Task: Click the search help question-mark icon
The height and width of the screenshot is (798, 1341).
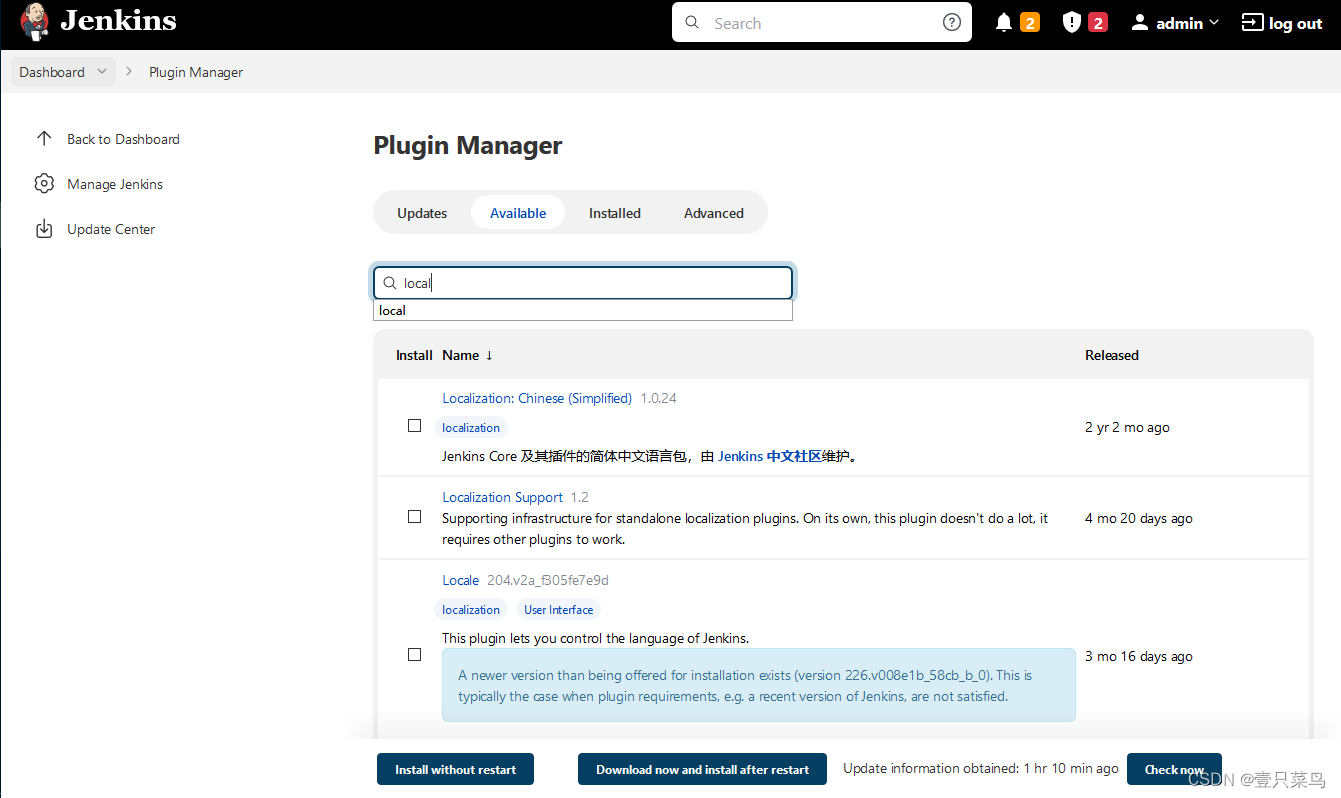Action: (952, 22)
